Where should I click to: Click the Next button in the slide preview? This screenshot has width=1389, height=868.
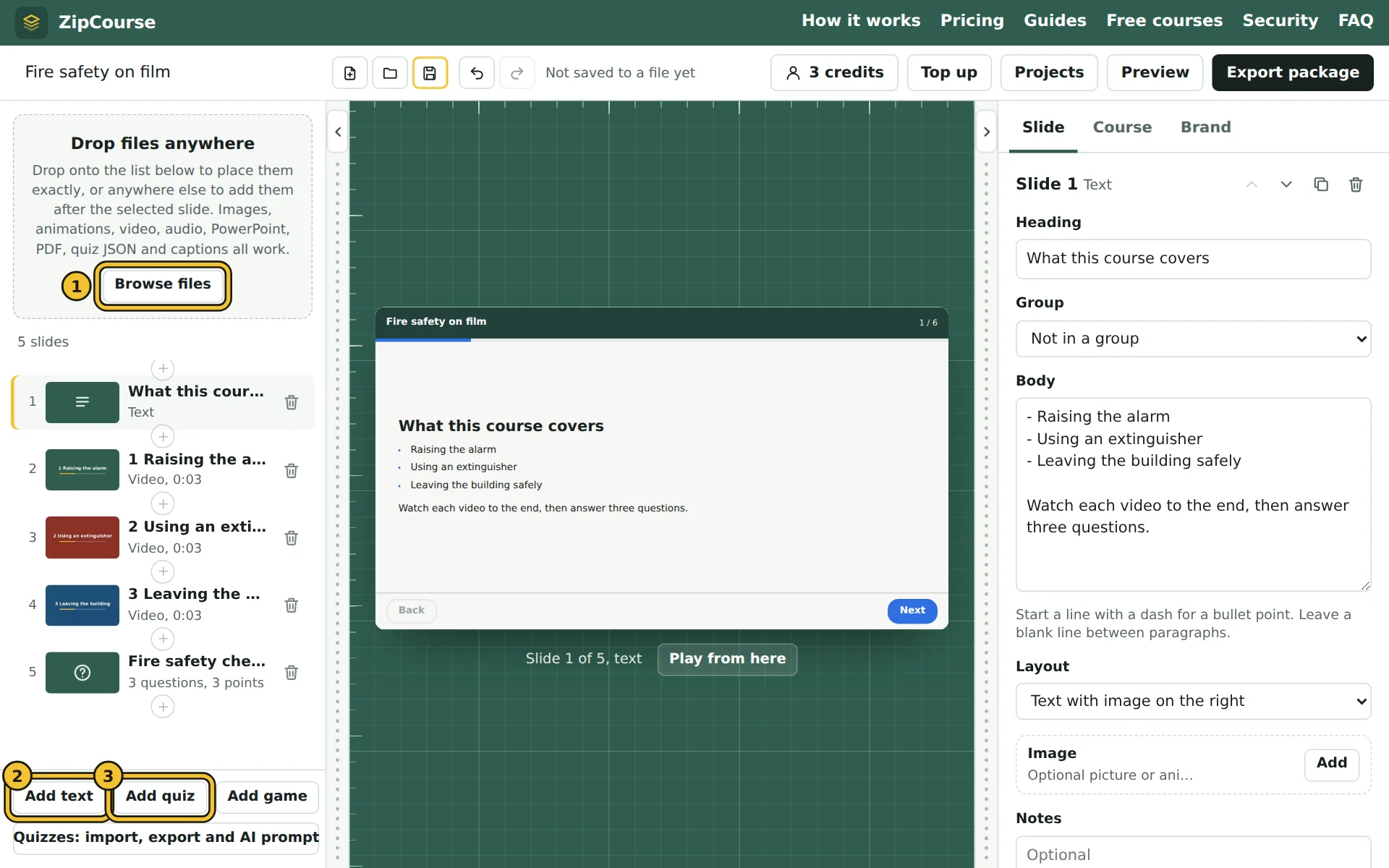tap(912, 610)
